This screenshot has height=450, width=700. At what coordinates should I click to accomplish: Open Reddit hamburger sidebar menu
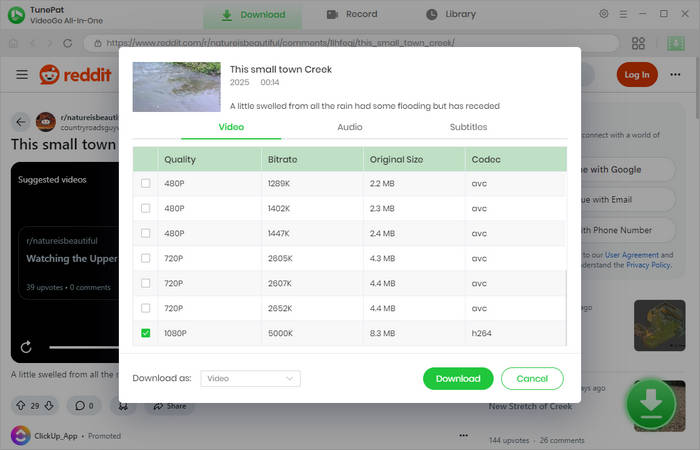pyautogui.click(x=22, y=74)
